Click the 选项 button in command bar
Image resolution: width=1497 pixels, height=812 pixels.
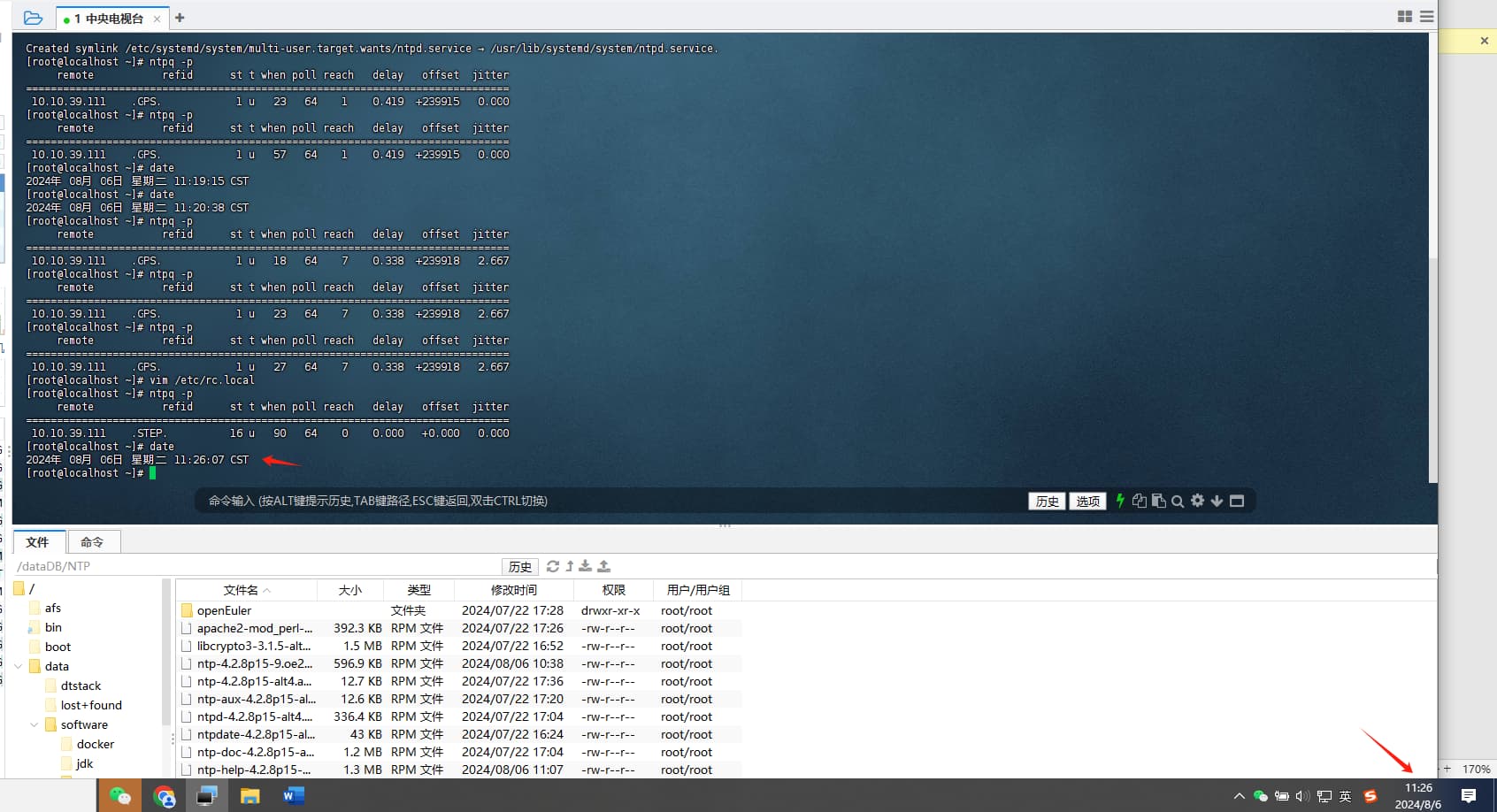point(1087,502)
